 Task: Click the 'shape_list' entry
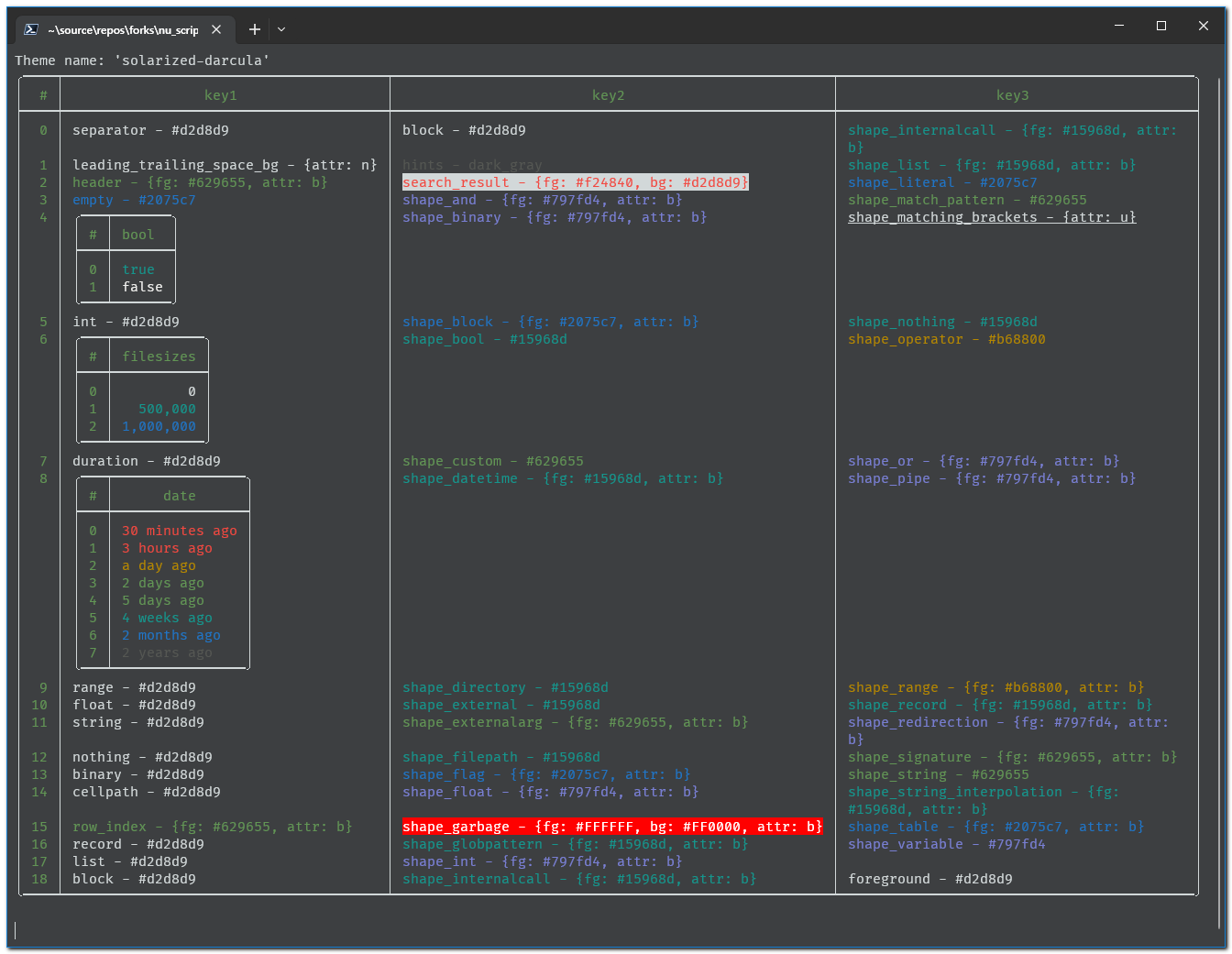992,165
